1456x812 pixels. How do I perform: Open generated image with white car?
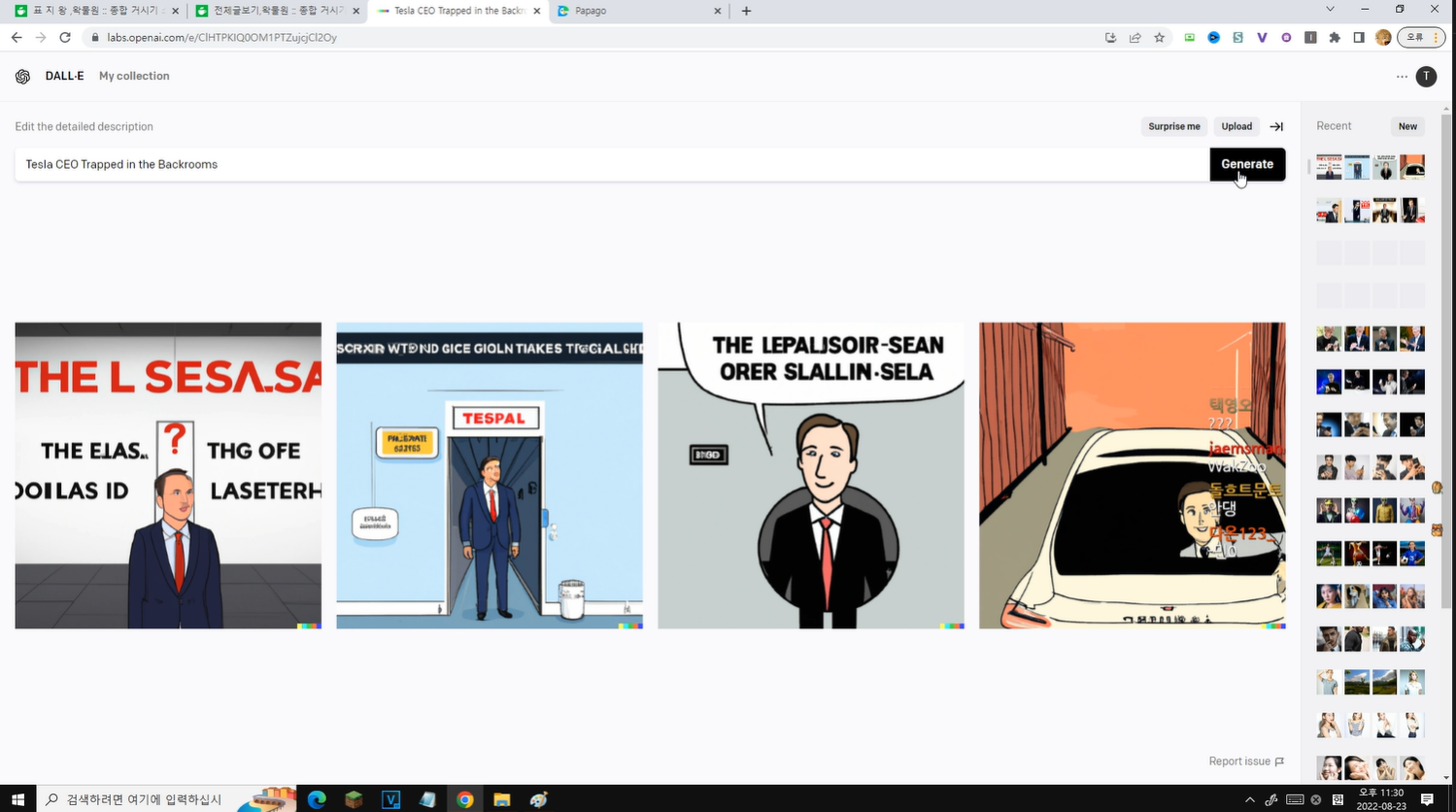[x=1133, y=476]
